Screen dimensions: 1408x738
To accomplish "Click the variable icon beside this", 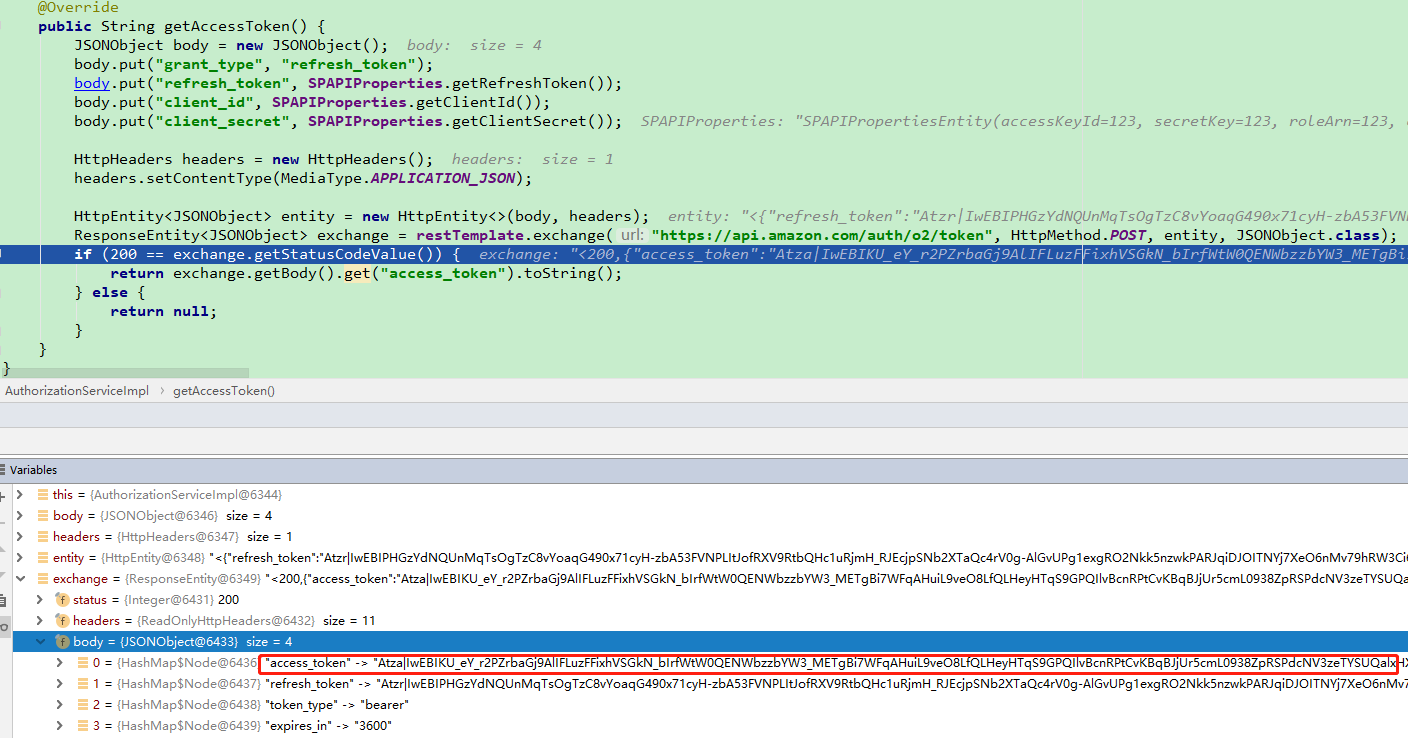I will (42, 494).
